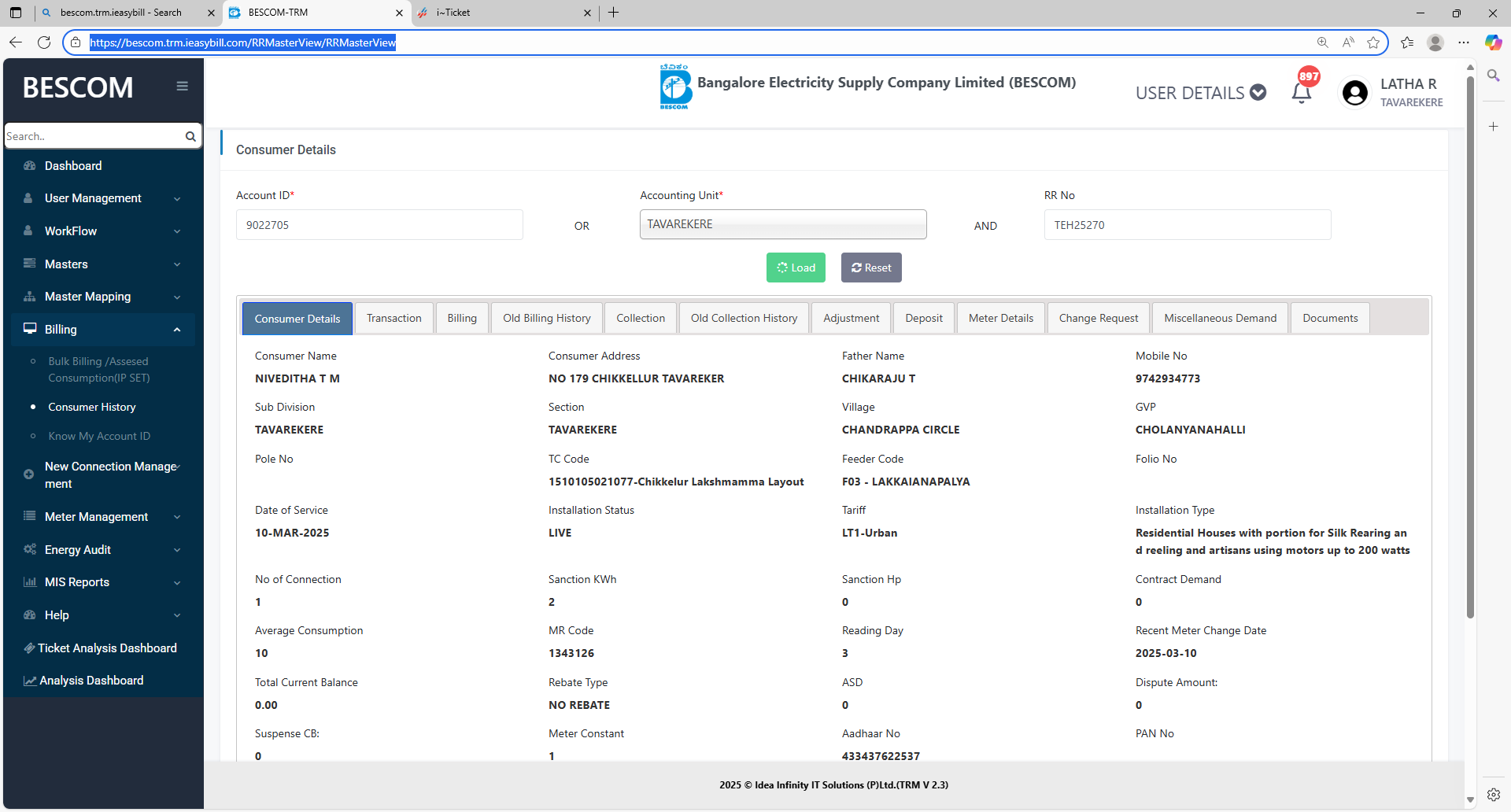Click the browser back arrow
Image resolution: width=1511 pixels, height=812 pixels.
[x=16, y=42]
